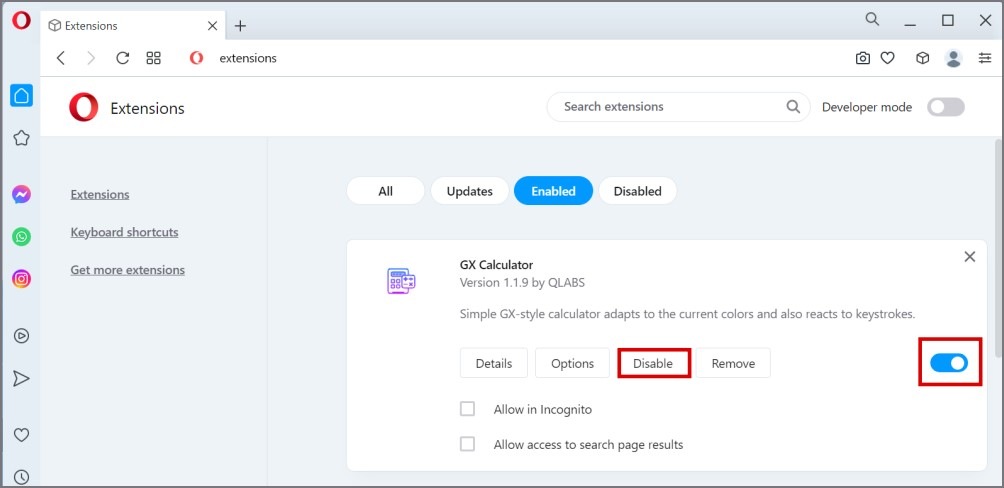The image size is (1004, 488).
Task: Open the Easy Setup sliders icon
Action: pos(985,58)
